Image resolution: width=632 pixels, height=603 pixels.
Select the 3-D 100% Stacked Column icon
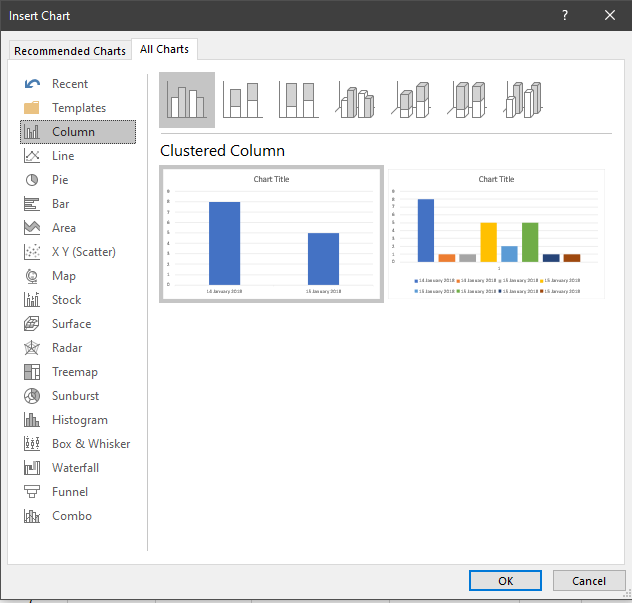[467, 100]
